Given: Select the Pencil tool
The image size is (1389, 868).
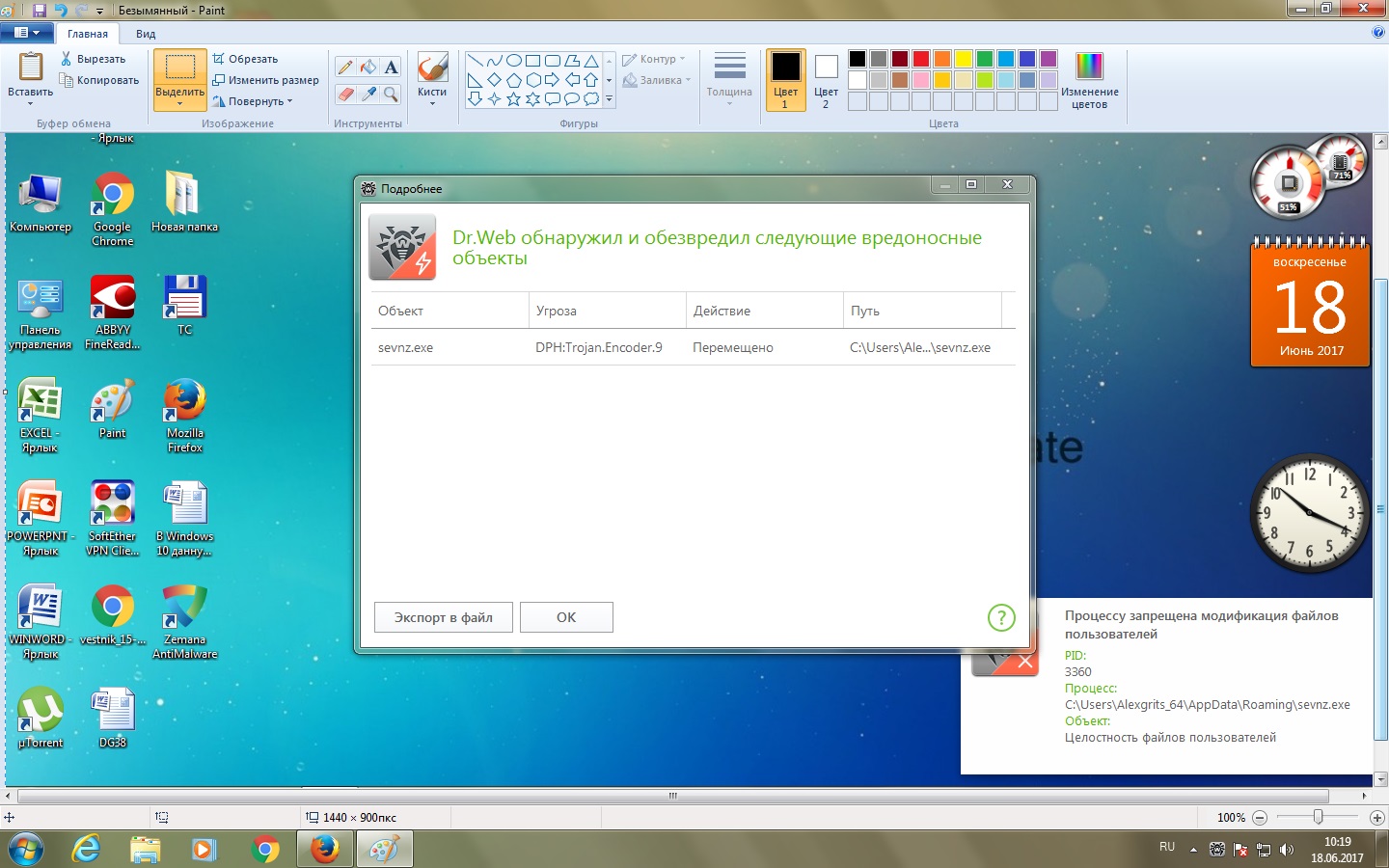Looking at the screenshot, I should pos(345,67).
